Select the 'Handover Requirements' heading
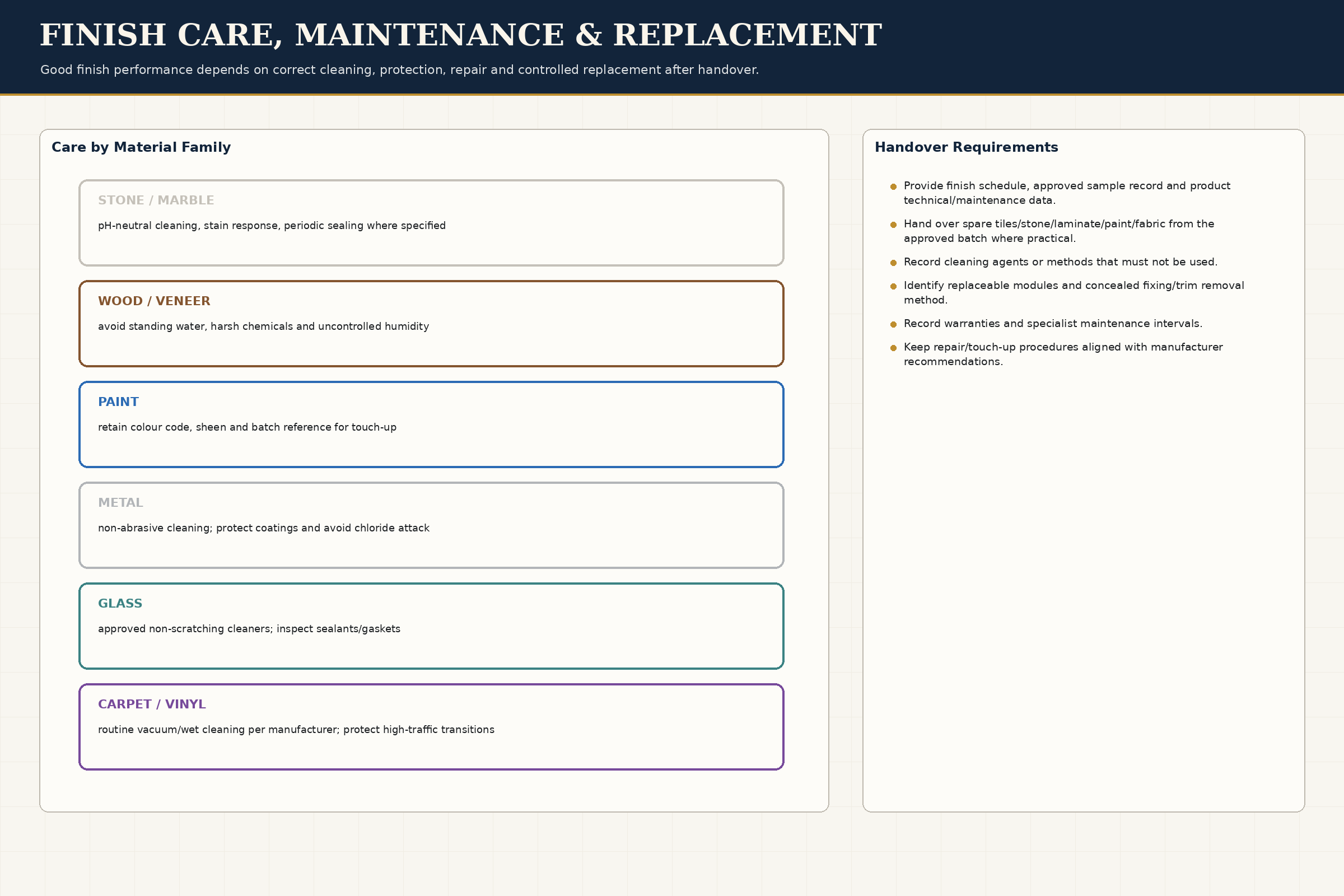Image resolution: width=1344 pixels, height=896 pixels. (x=967, y=147)
